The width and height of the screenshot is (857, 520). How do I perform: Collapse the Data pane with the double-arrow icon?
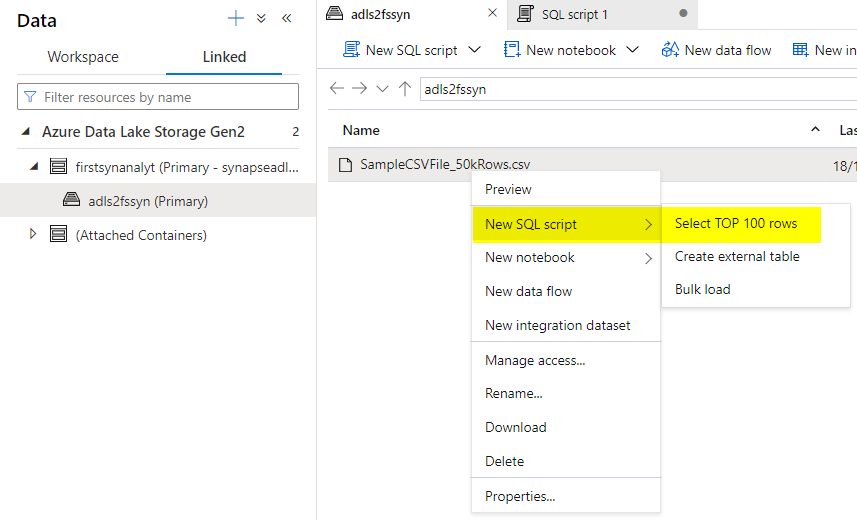tap(286, 19)
